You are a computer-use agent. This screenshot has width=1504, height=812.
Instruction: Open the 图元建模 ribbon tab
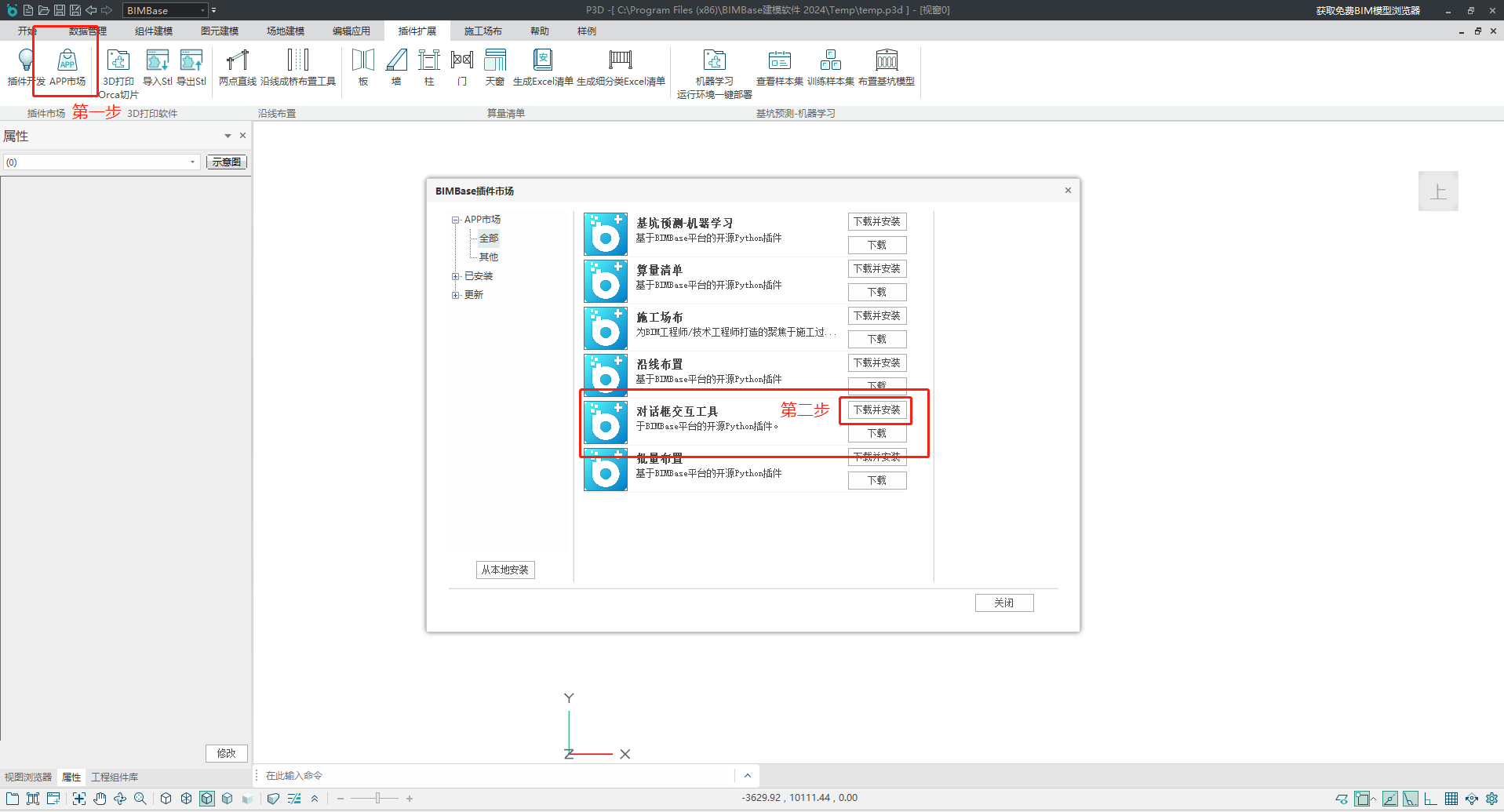pyautogui.click(x=220, y=31)
